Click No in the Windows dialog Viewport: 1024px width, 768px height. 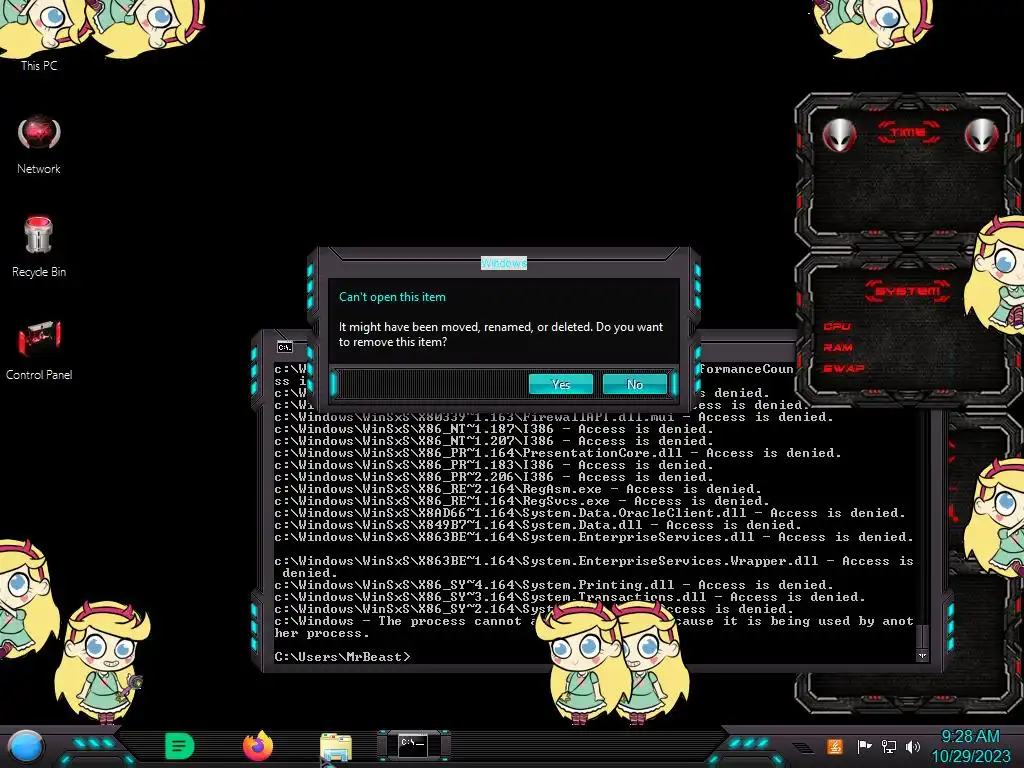pyautogui.click(x=635, y=384)
